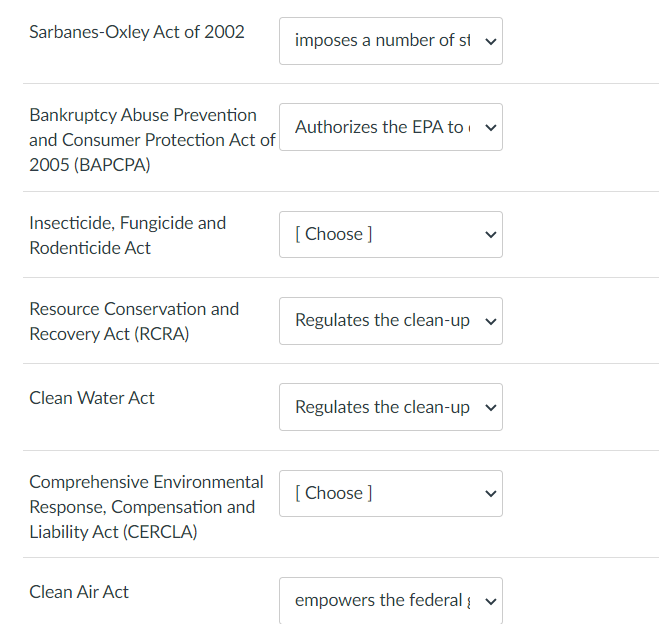Click chevron arrow on Sarbanes-Oxley dropdown
Viewport: 672px width, 624px height.
click(x=489, y=42)
